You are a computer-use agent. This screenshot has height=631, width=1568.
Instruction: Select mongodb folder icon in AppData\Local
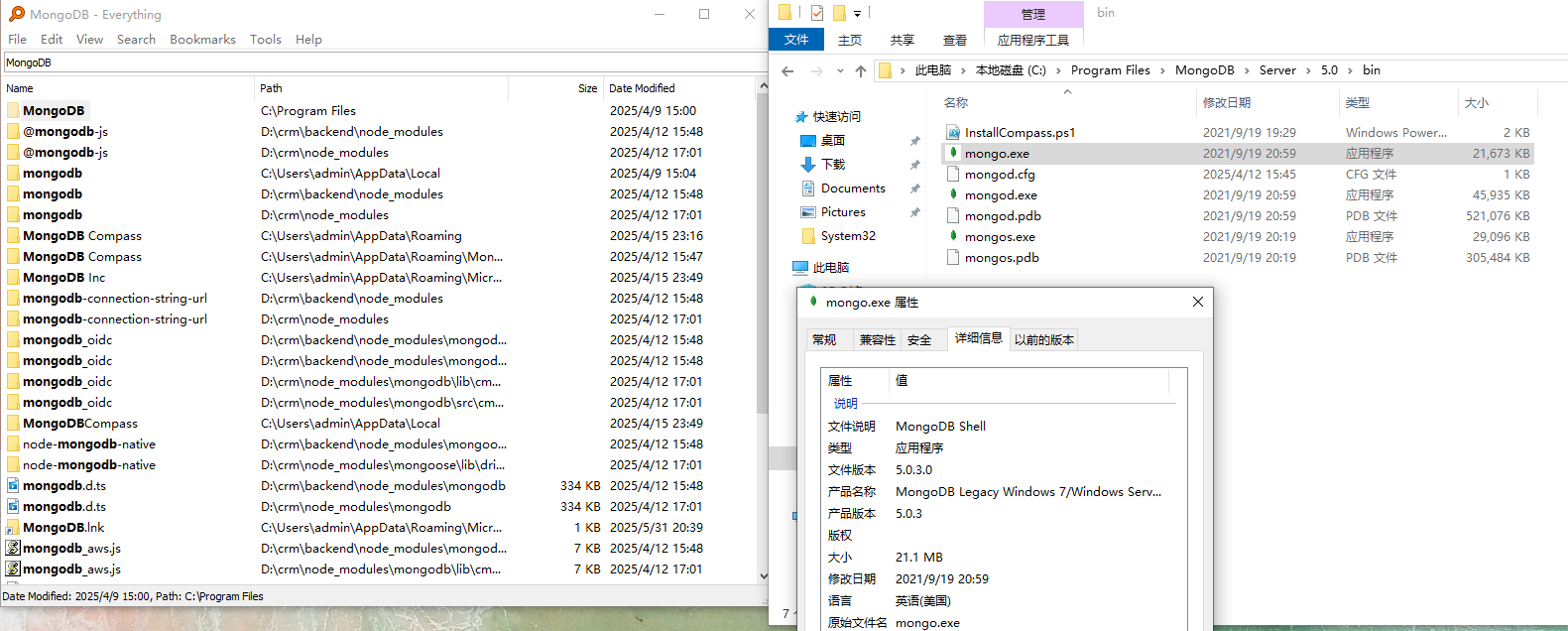pyautogui.click(x=13, y=174)
